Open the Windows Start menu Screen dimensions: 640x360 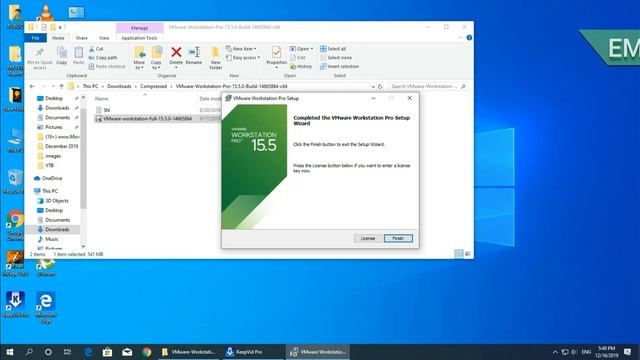pyautogui.click(x=10, y=352)
